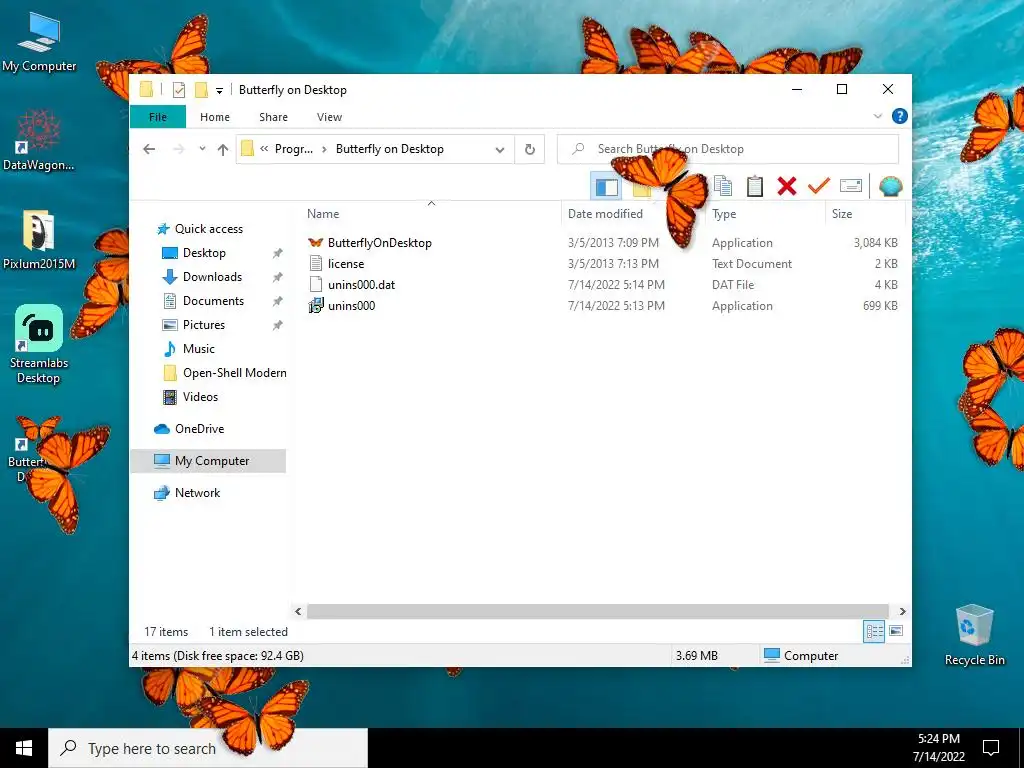
Task: Open the Pixlum2015M desktop icon
Action: pos(39,240)
